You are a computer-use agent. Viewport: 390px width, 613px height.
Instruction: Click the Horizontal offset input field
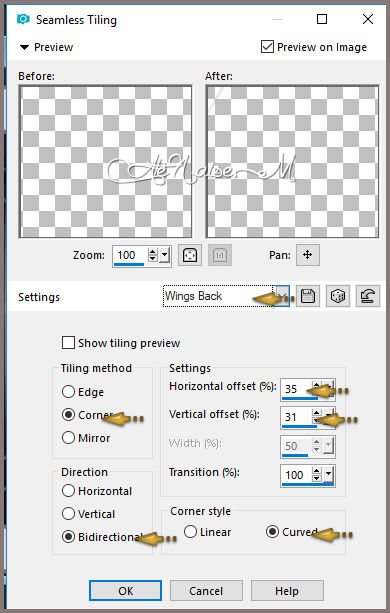click(296, 389)
